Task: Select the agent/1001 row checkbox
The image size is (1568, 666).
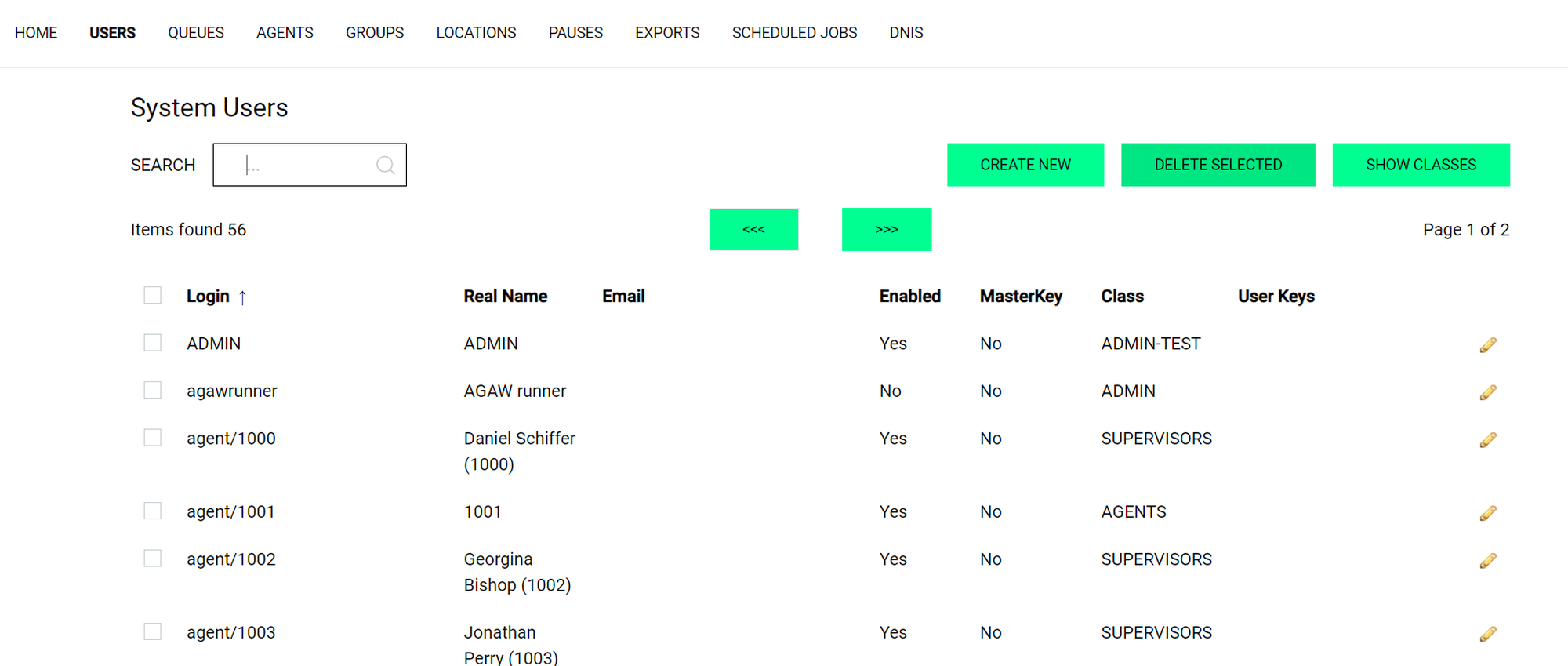Action: [153, 511]
